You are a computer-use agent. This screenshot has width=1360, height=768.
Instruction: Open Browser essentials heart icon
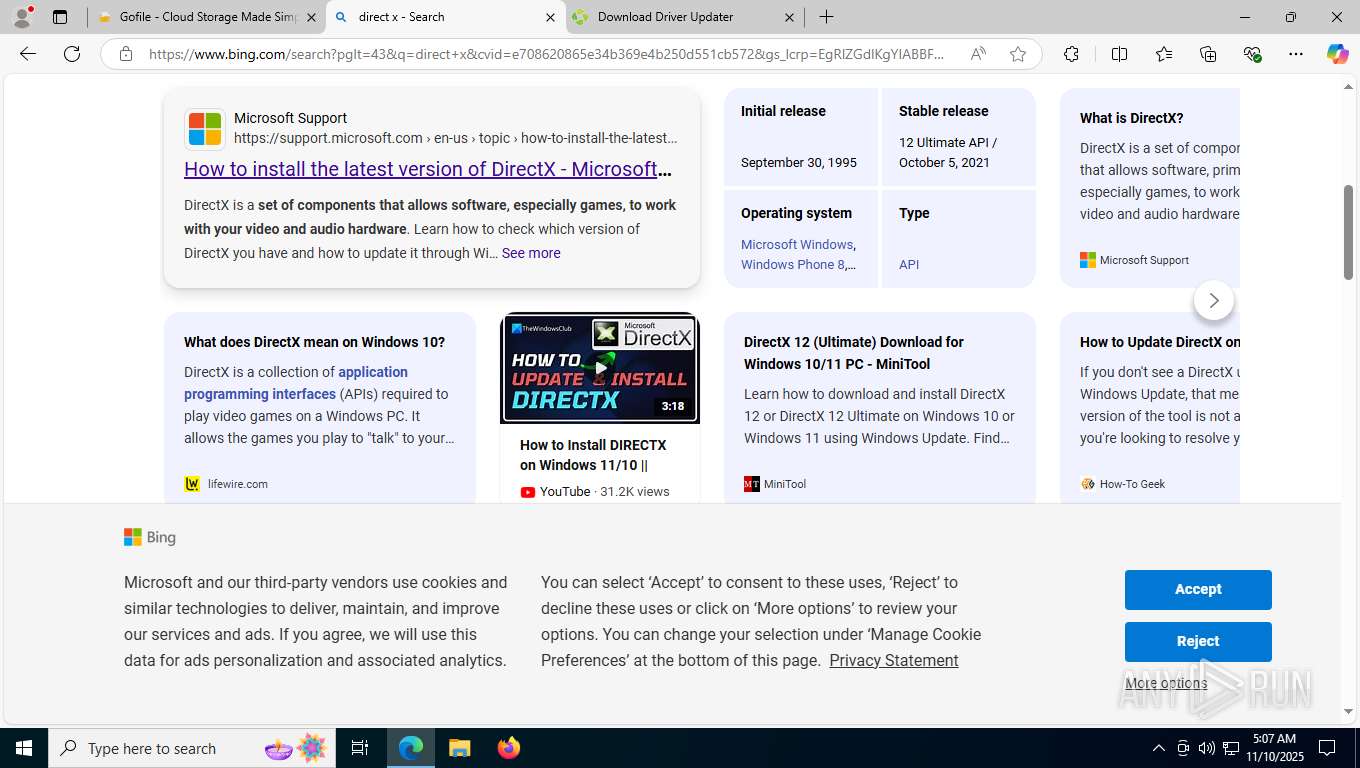point(1252,54)
